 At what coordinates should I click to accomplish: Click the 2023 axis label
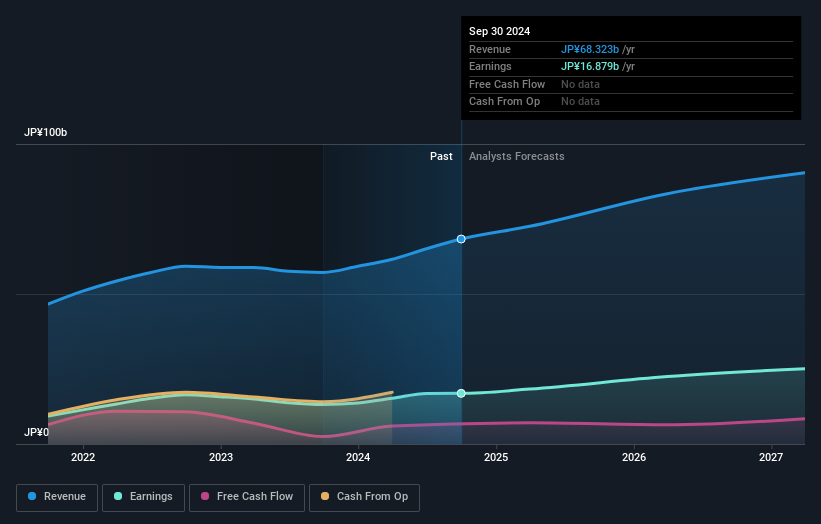click(220, 458)
